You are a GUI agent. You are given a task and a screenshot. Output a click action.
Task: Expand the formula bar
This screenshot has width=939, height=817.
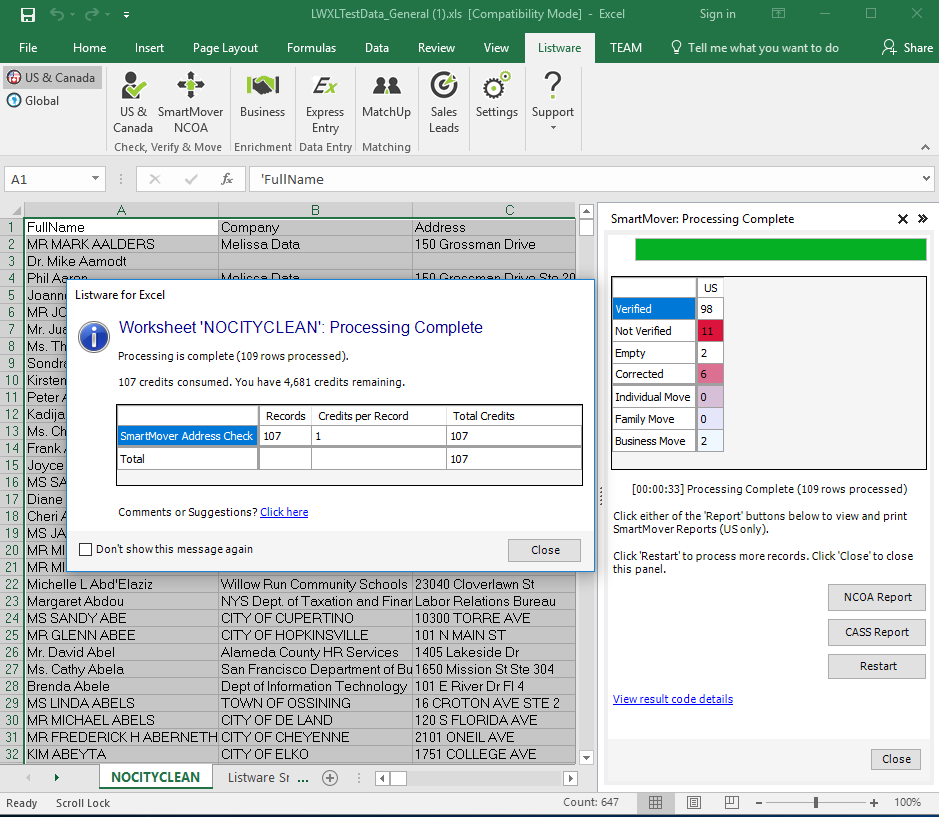[926, 179]
